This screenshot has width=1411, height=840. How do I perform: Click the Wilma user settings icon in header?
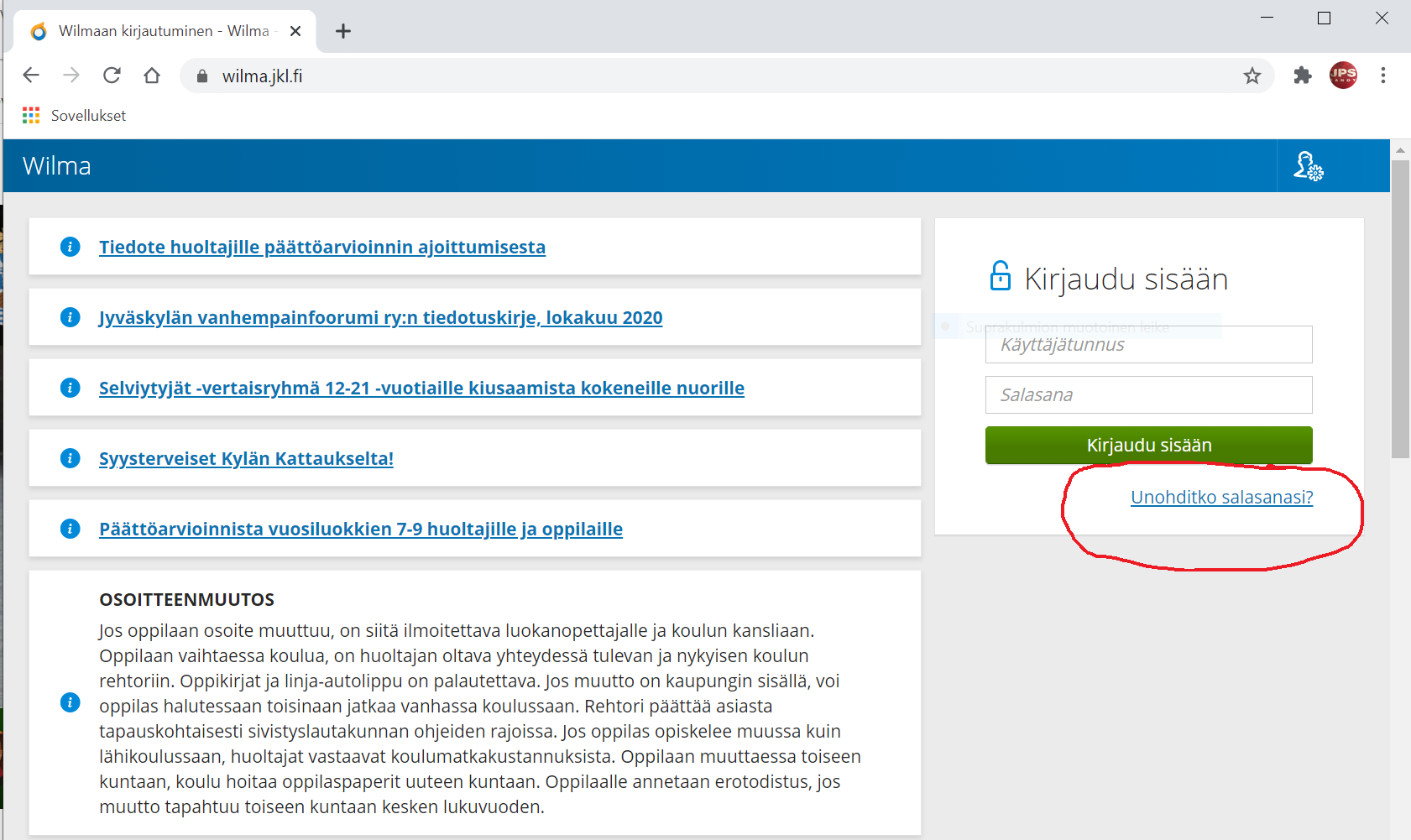(1308, 166)
